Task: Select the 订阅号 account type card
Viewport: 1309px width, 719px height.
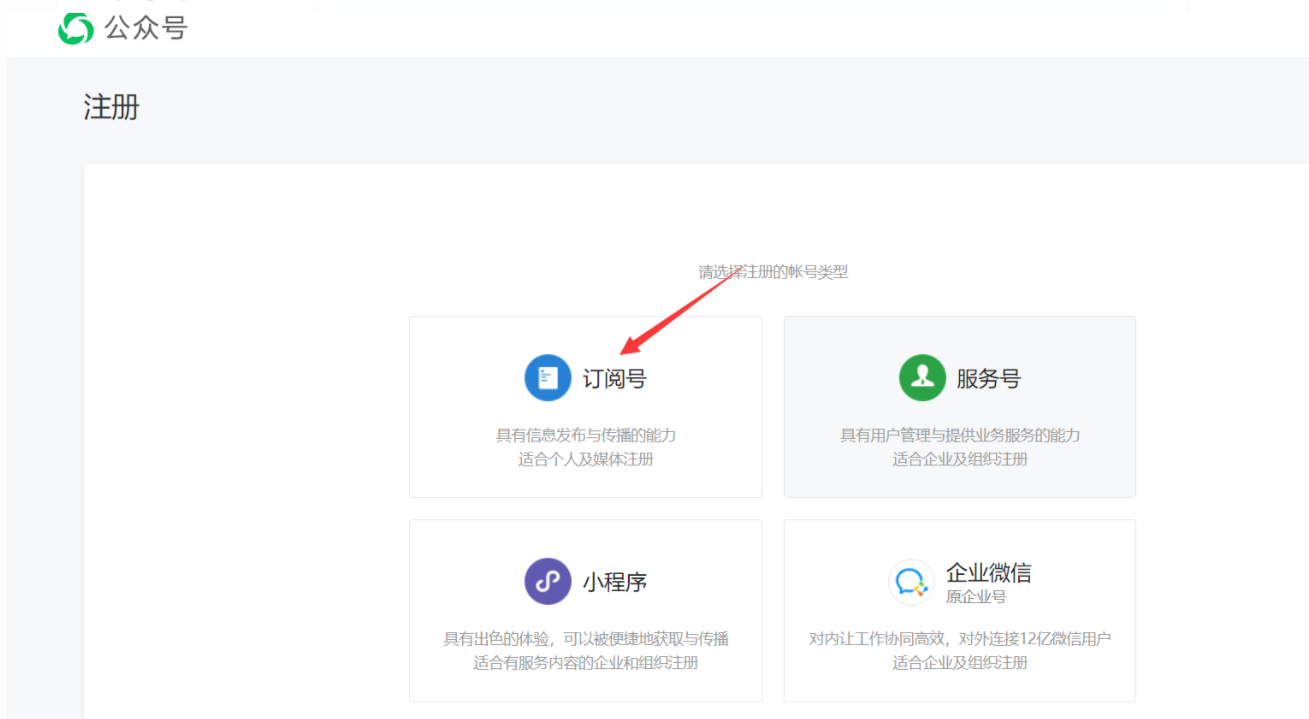Action: click(x=585, y=407)
